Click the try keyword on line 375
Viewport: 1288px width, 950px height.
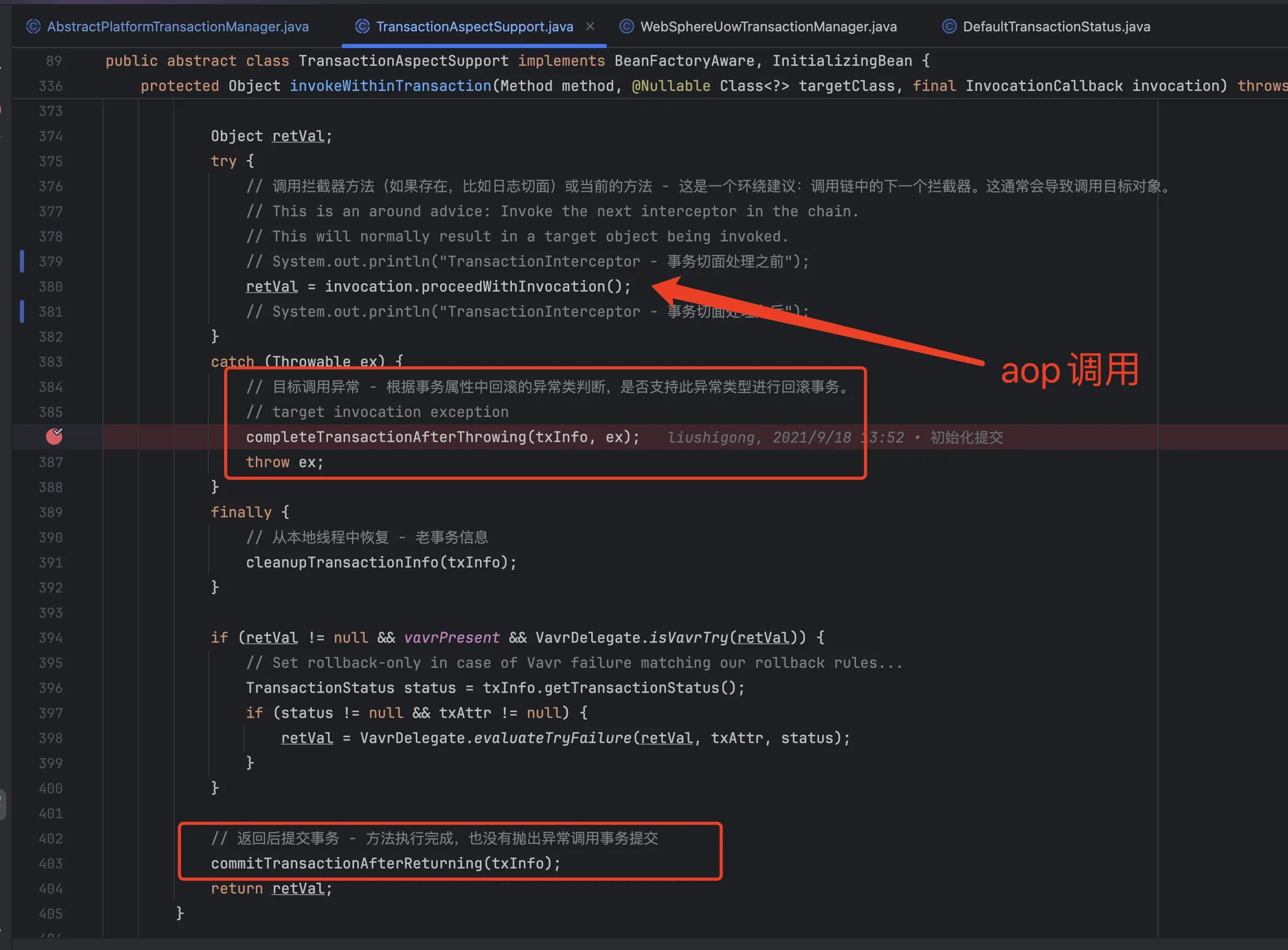[223, 161]
